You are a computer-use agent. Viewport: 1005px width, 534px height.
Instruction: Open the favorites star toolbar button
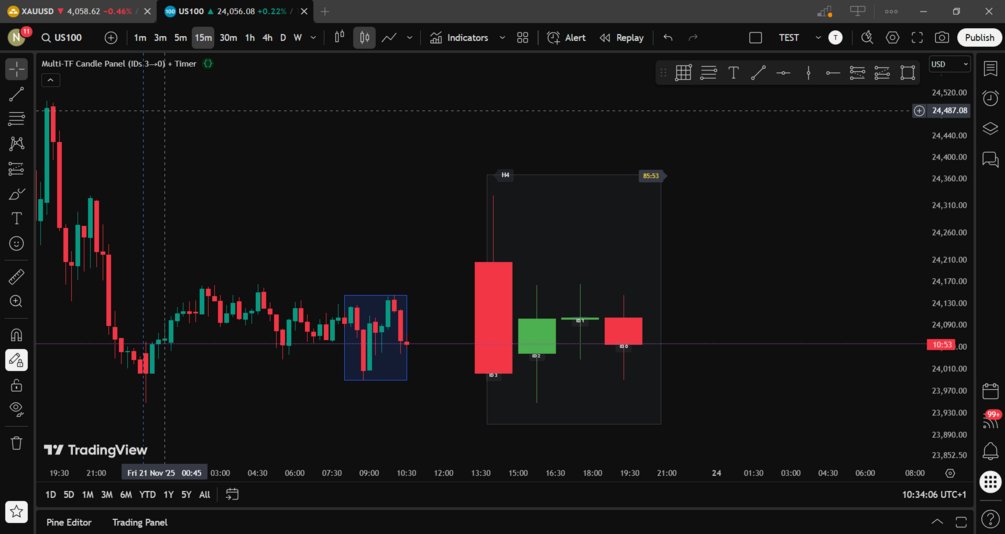17,512
